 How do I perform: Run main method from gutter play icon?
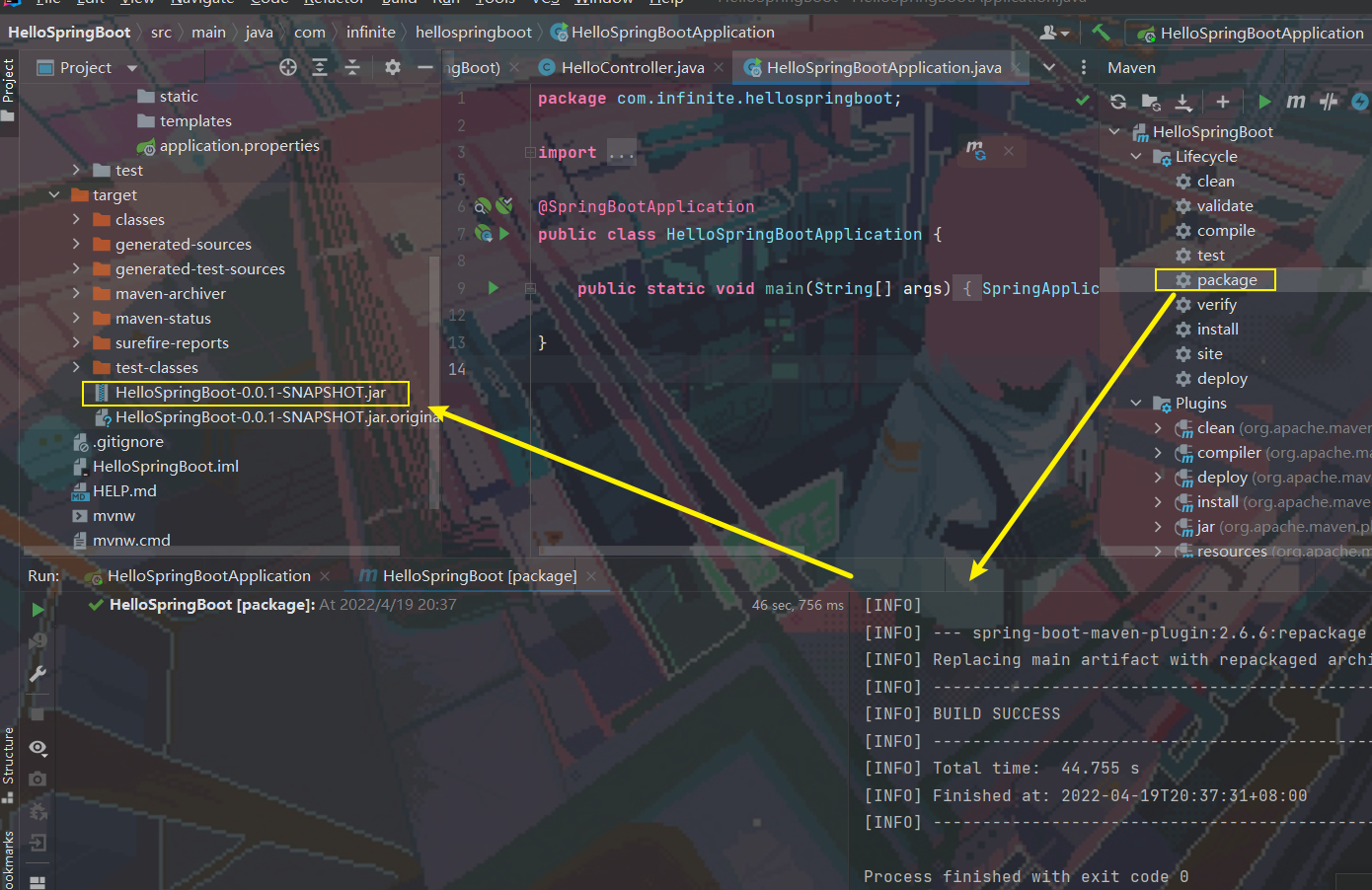494,288
